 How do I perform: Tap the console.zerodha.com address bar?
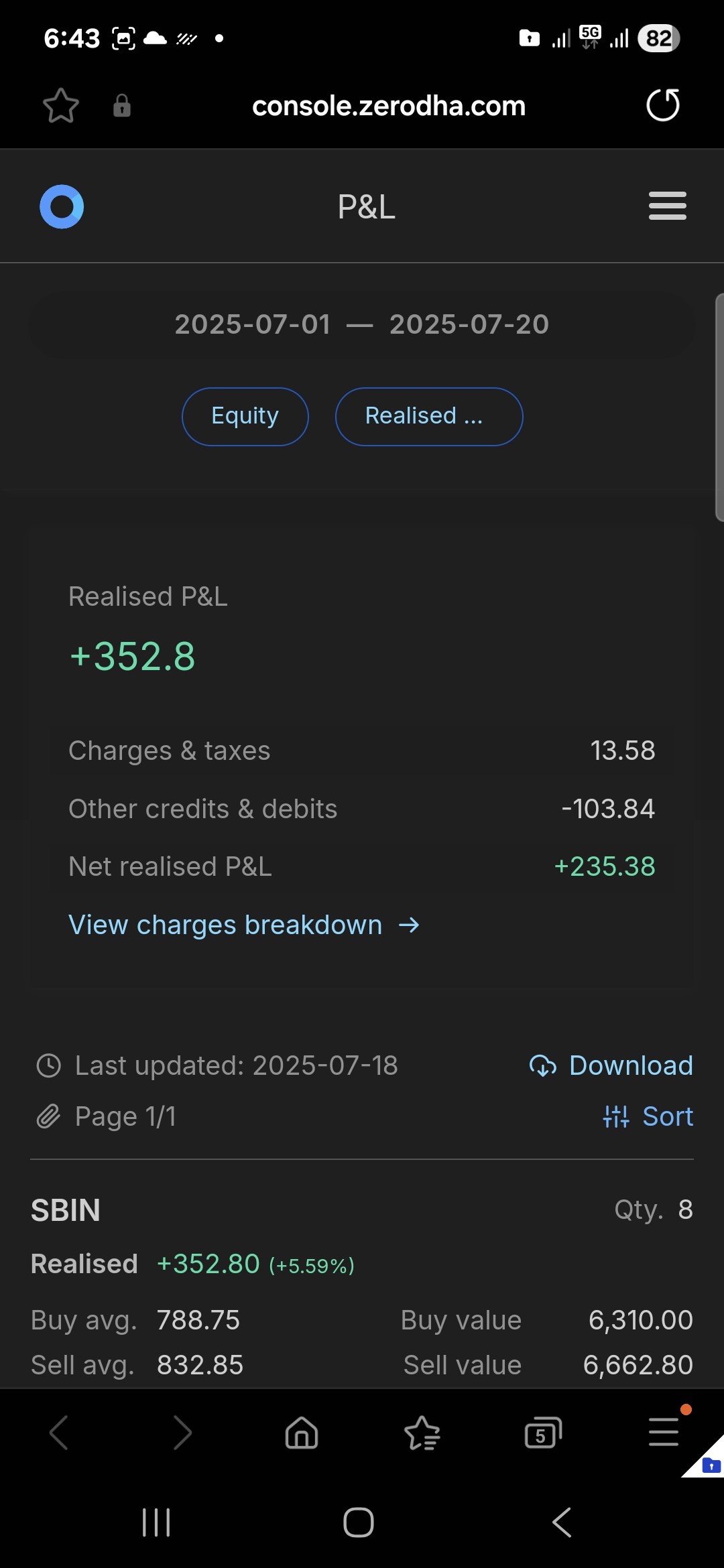click(389, 106)
